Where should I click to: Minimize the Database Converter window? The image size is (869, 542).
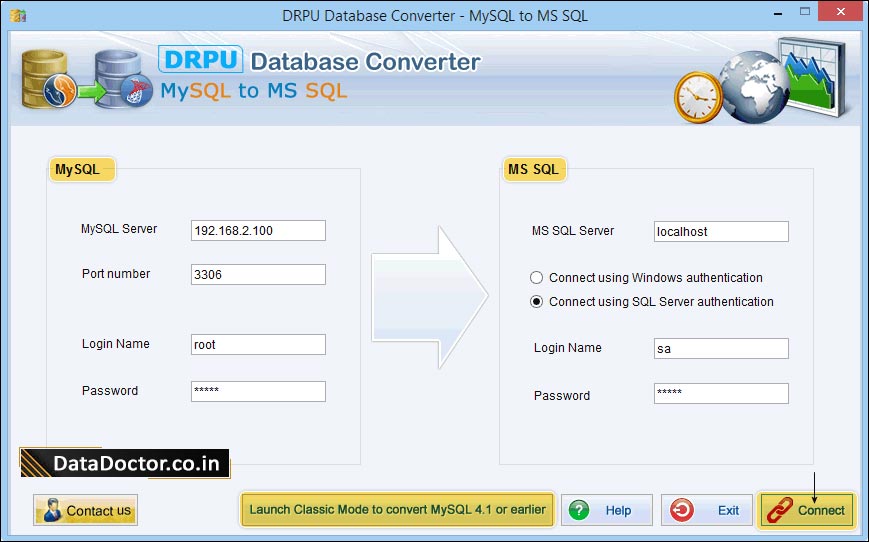[778, 12]
